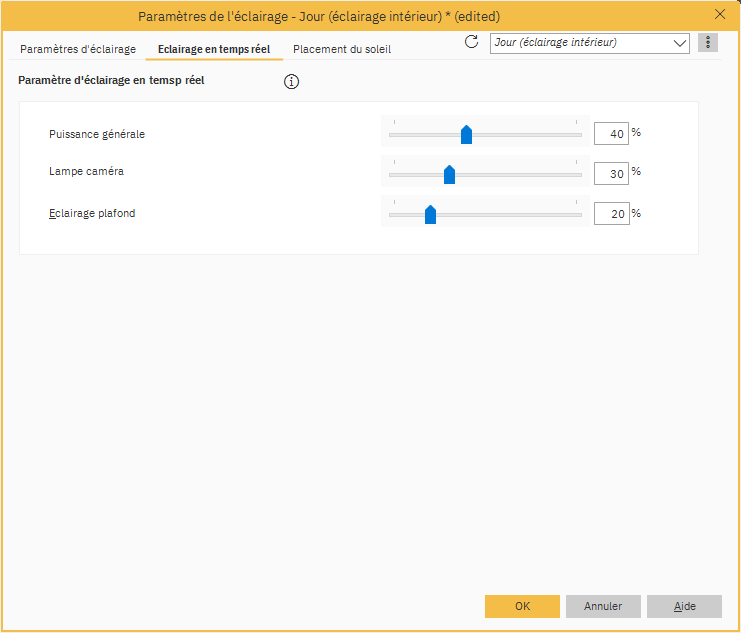Viewport: 741px width, 633px height.
Task: Go to the Placement du soleil tab
Action: (x=342, y=49)
